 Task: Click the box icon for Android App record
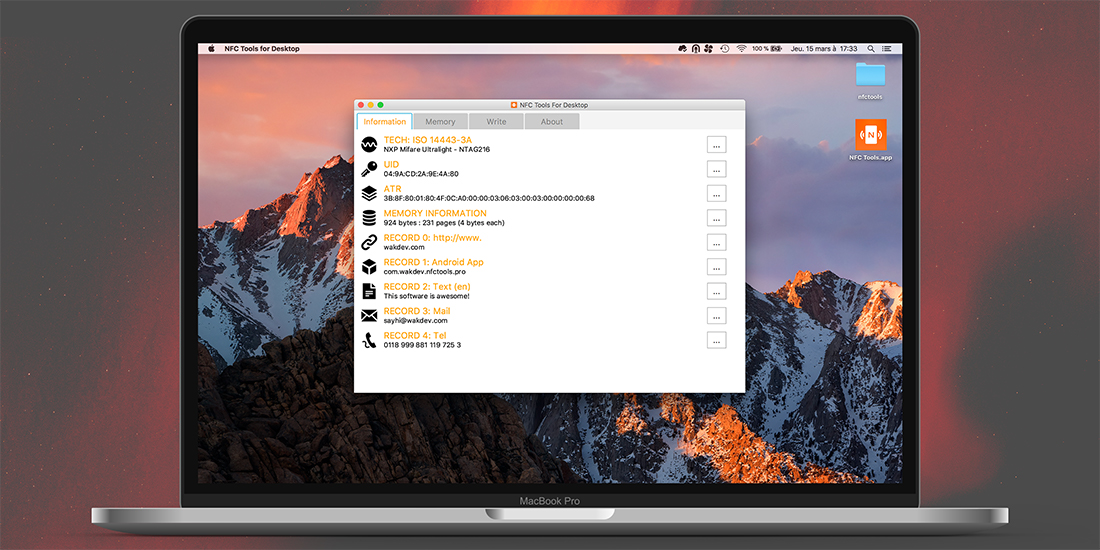click(x=369, y=267)
